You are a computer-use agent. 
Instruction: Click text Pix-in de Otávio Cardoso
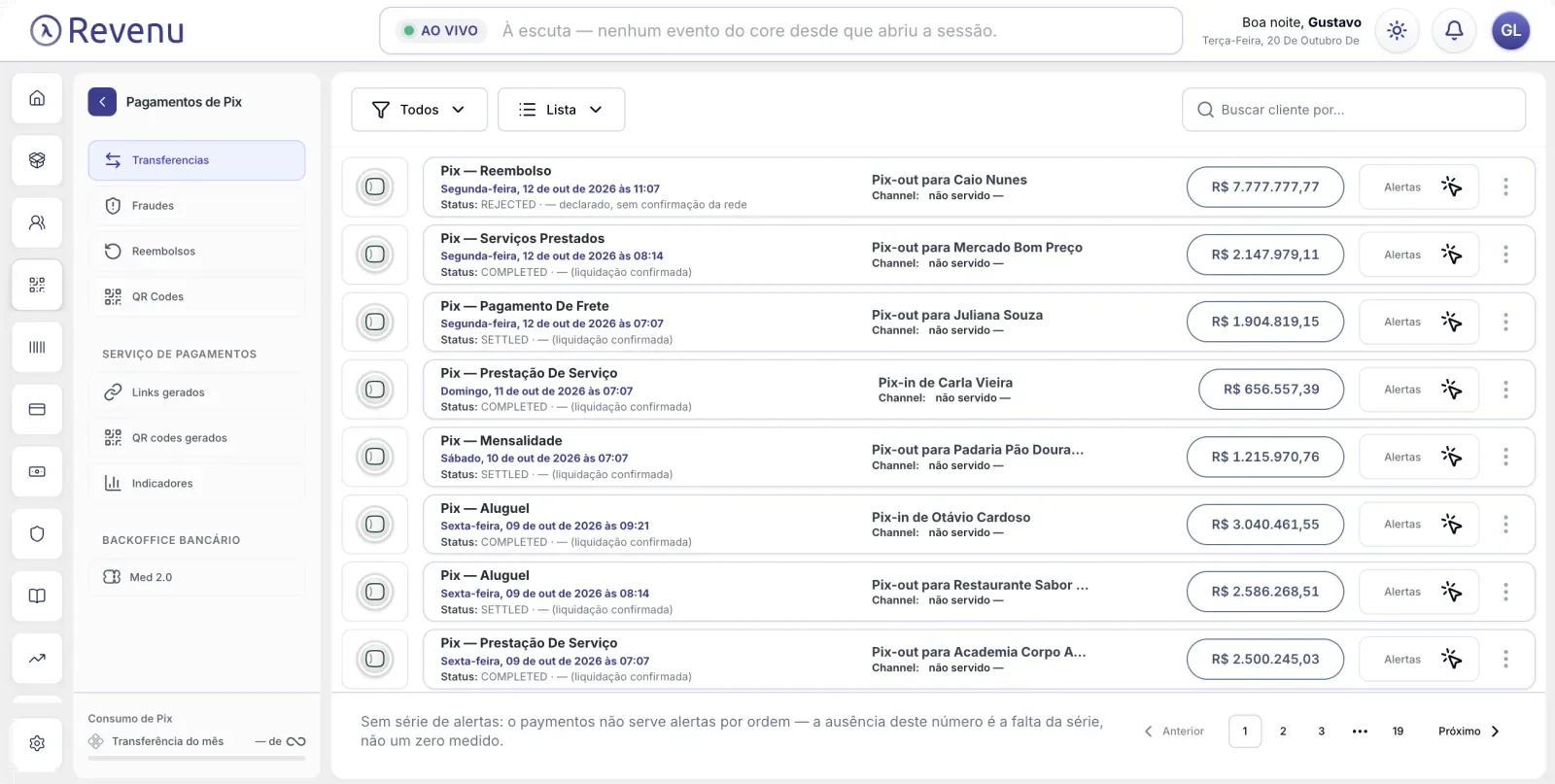click(950, 518)
